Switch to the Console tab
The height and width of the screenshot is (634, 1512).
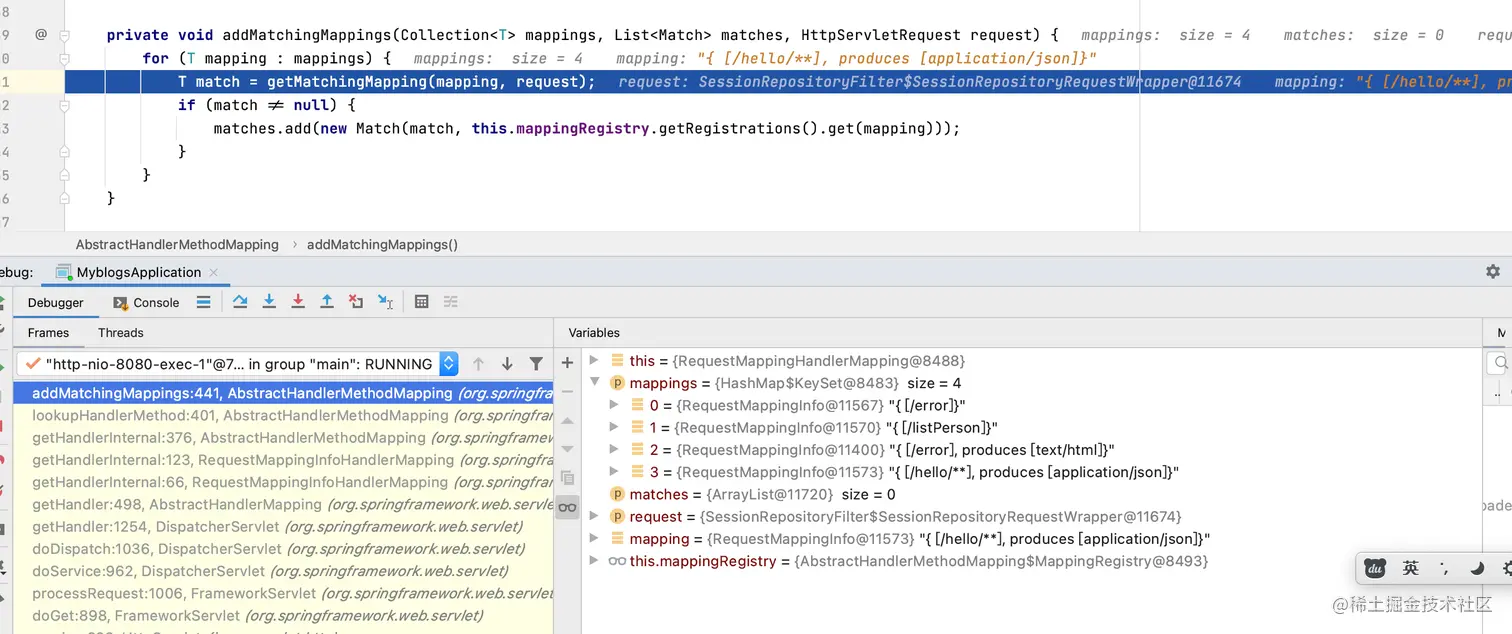coord(146,302)
